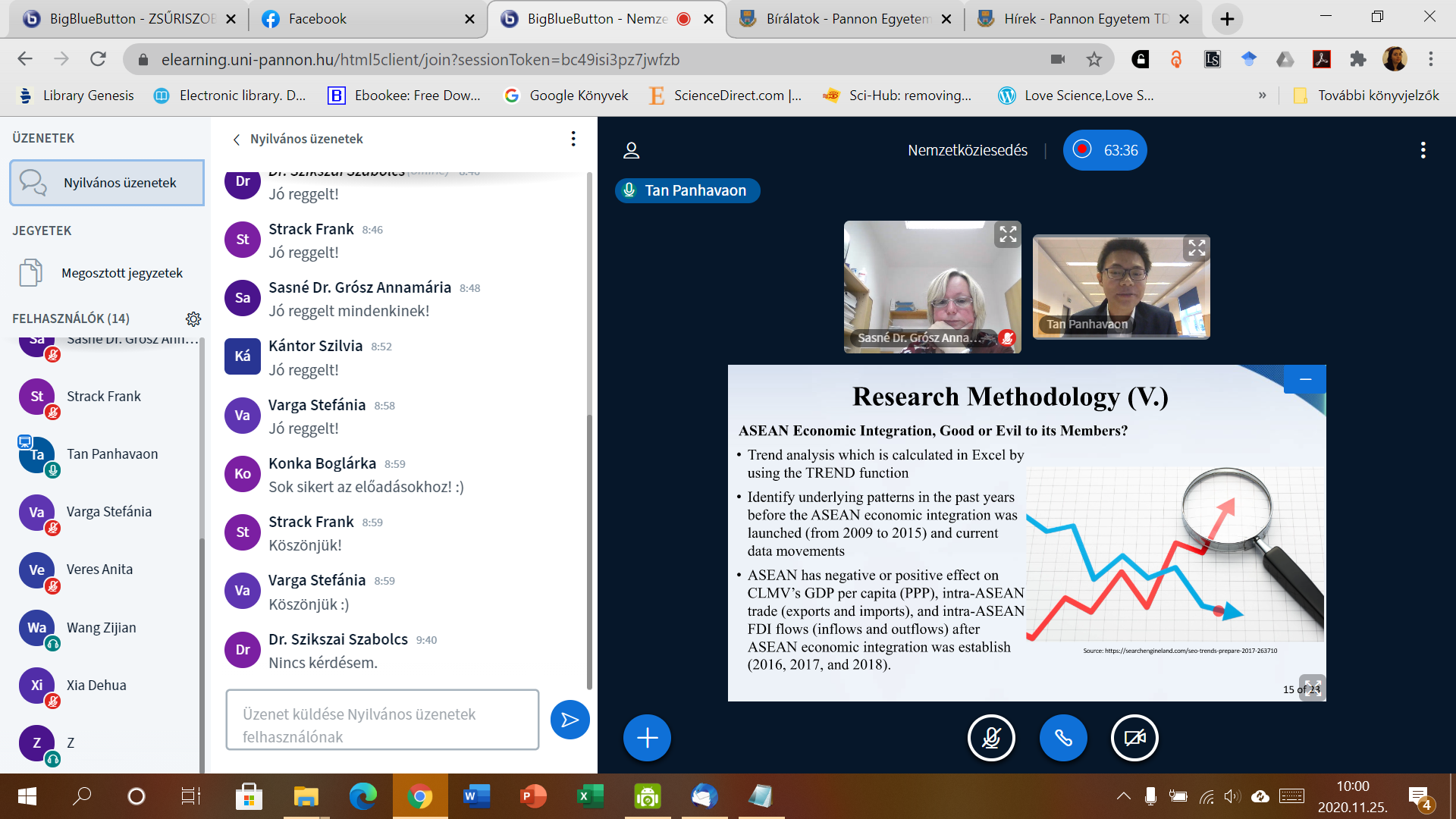The width and height of the screenshot is (1456, 819).
Task: Switch to Bírálatok - Pannon Egyetem tab
Action: pos(842,19)
